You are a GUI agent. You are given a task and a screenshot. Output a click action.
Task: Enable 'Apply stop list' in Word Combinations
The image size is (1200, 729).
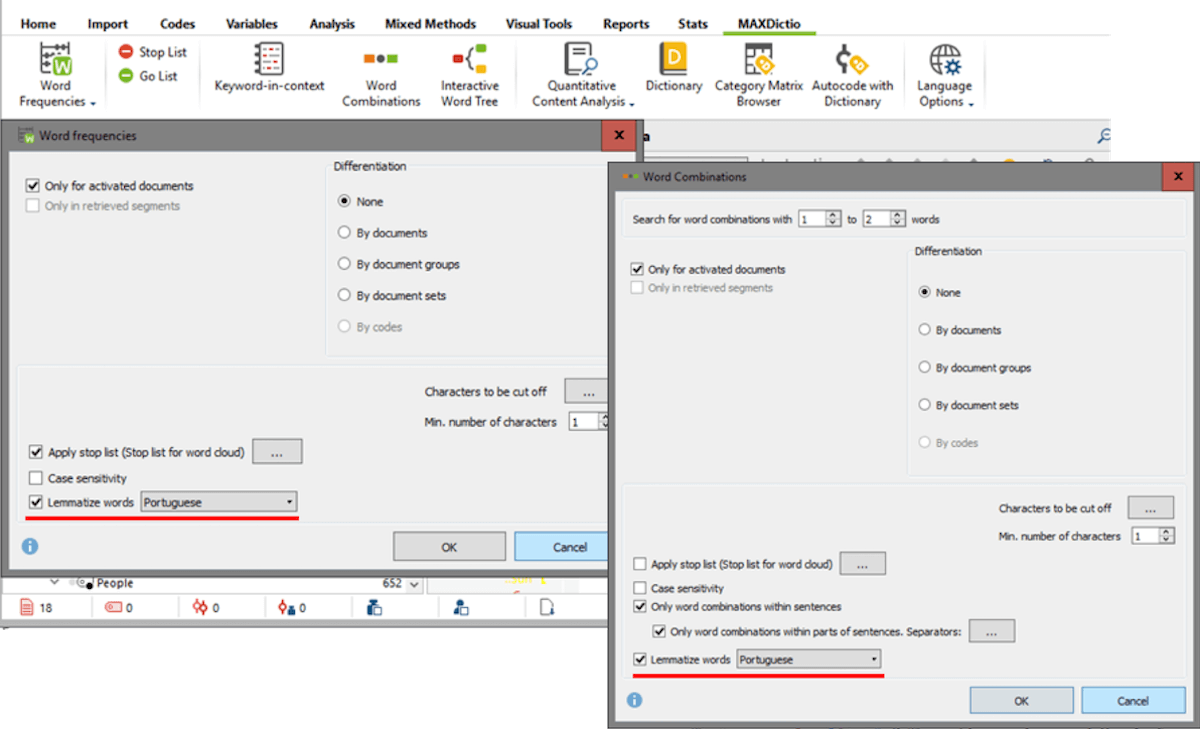[x=640, y=564]
